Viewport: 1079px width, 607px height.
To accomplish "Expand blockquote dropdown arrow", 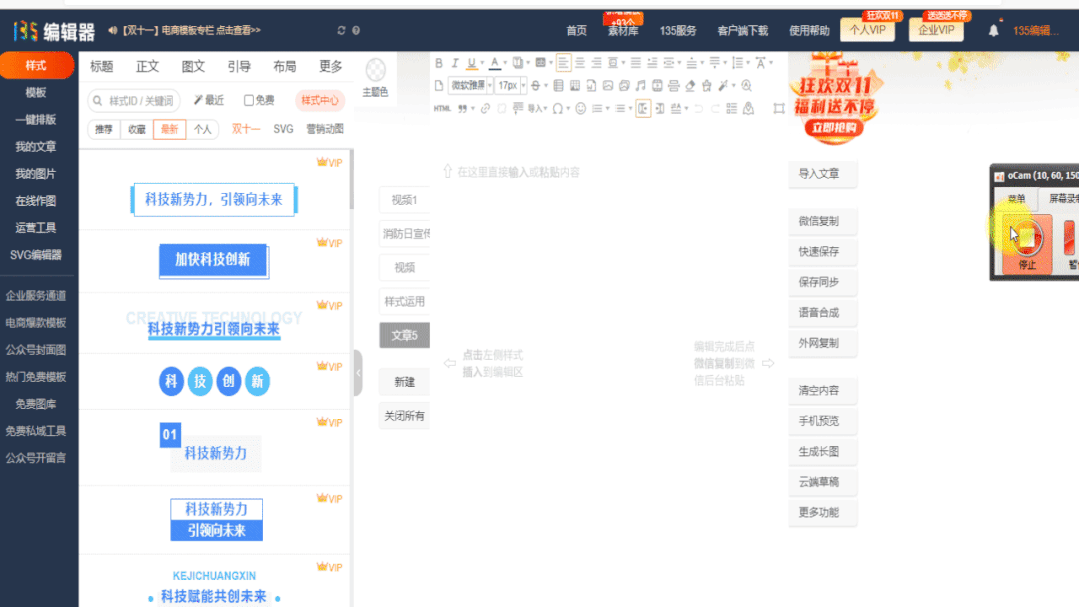I will [x=473, y=109].
